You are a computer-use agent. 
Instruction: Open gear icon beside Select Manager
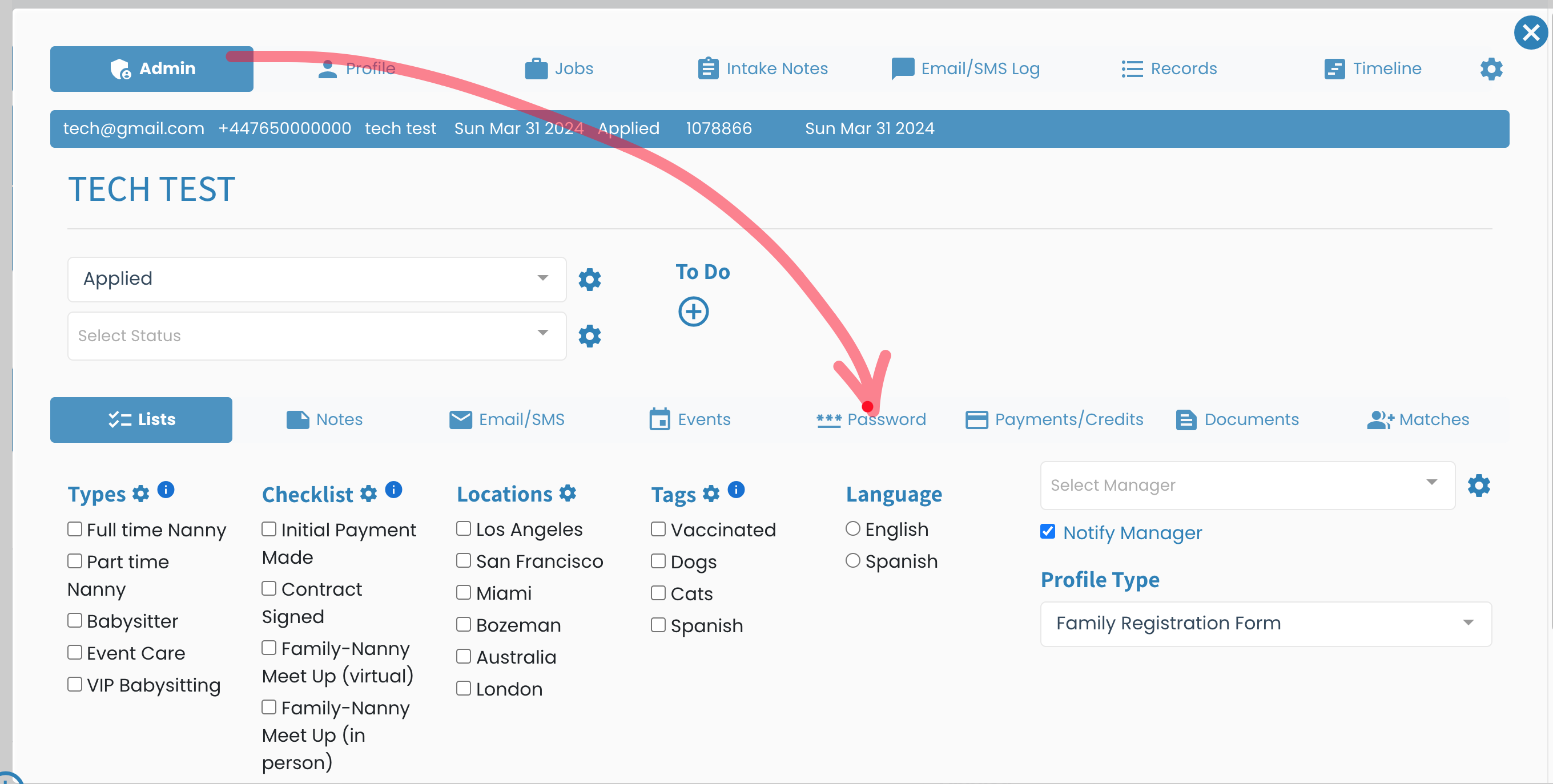1479,485
